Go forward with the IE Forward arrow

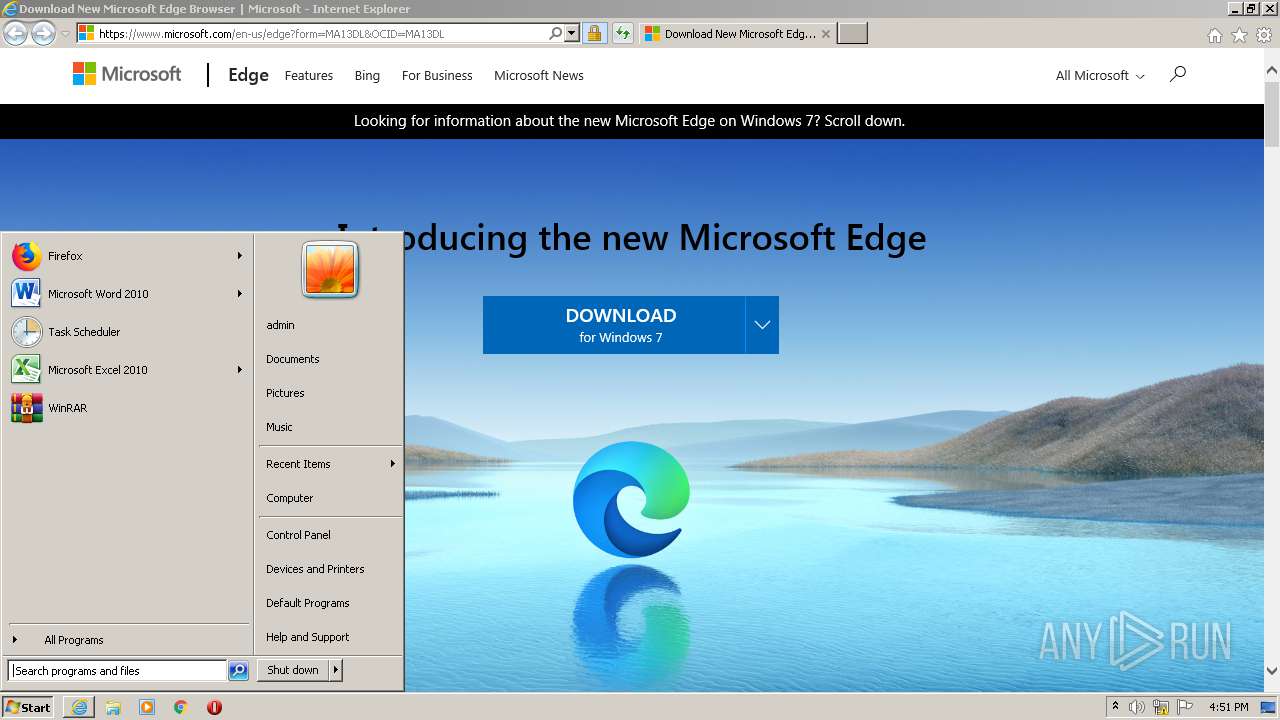pos(43,33)
